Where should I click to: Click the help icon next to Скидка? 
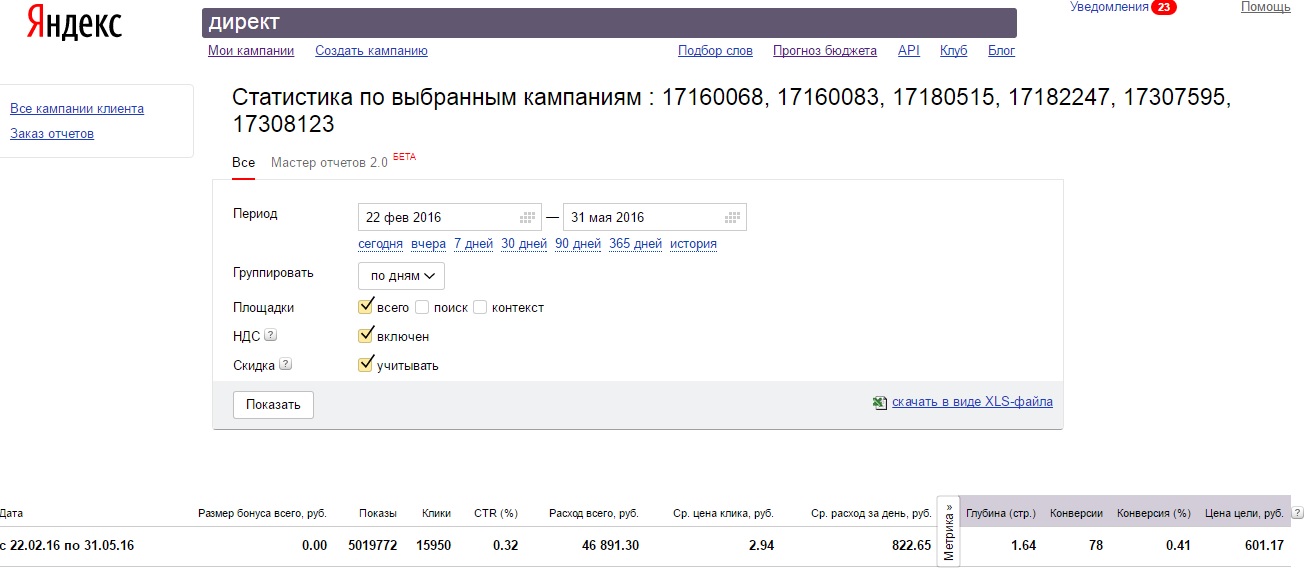point(286,365)
